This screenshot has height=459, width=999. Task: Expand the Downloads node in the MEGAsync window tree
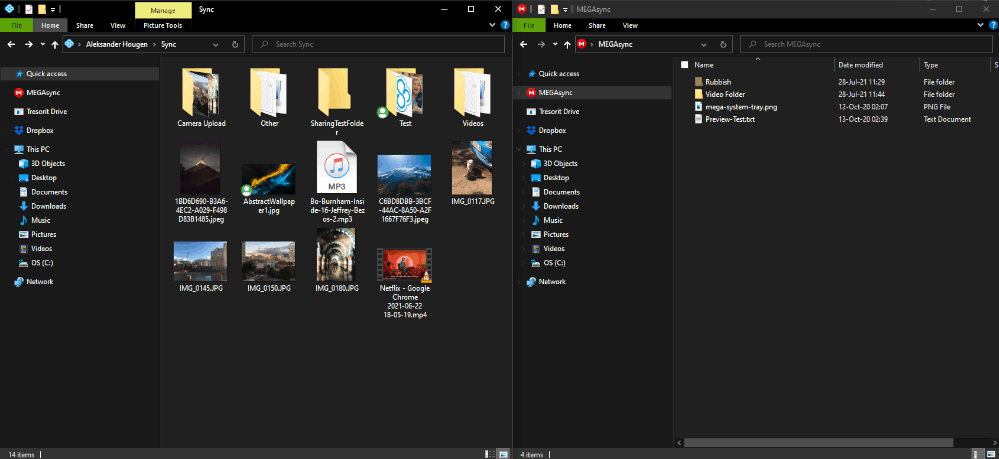click(x=524, y=206)
